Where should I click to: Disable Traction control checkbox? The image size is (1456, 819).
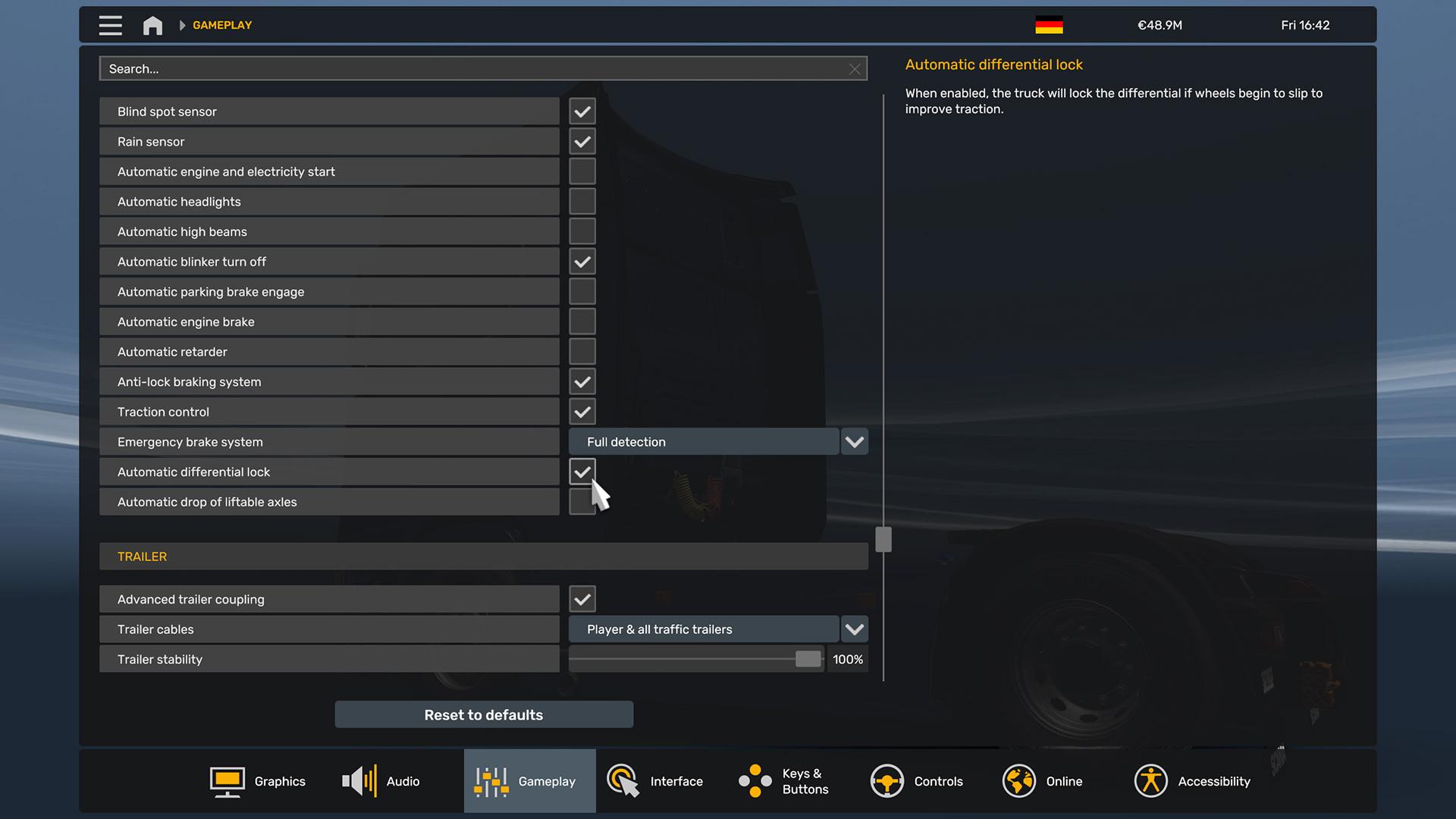click(x=582, y=412)
